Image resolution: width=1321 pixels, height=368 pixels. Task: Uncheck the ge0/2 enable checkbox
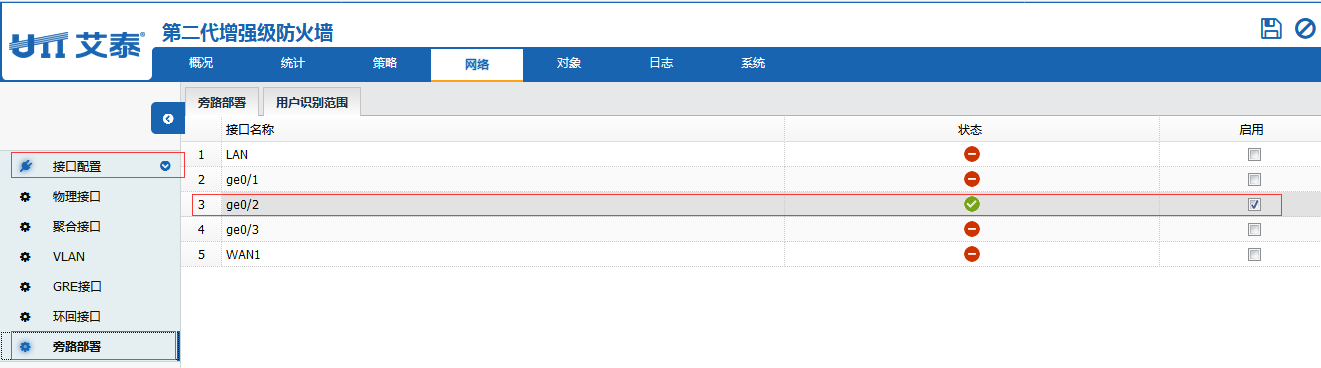coord(1254,204)
